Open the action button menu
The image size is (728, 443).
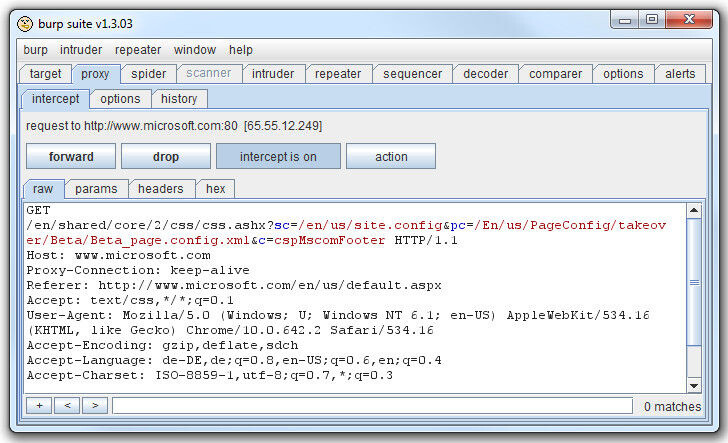[x=391, y=156]
